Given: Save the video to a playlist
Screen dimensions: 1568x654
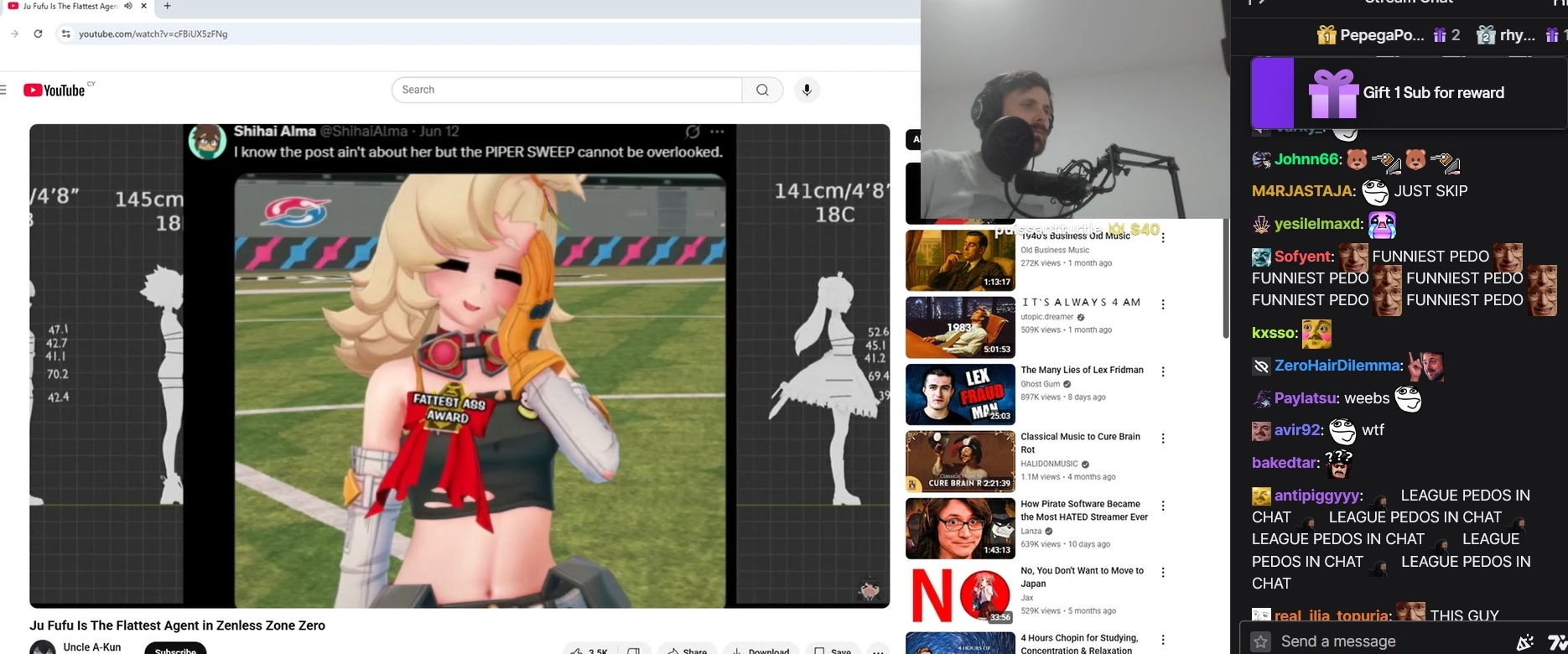Looking at the screenshot, I should pos(833,650).
